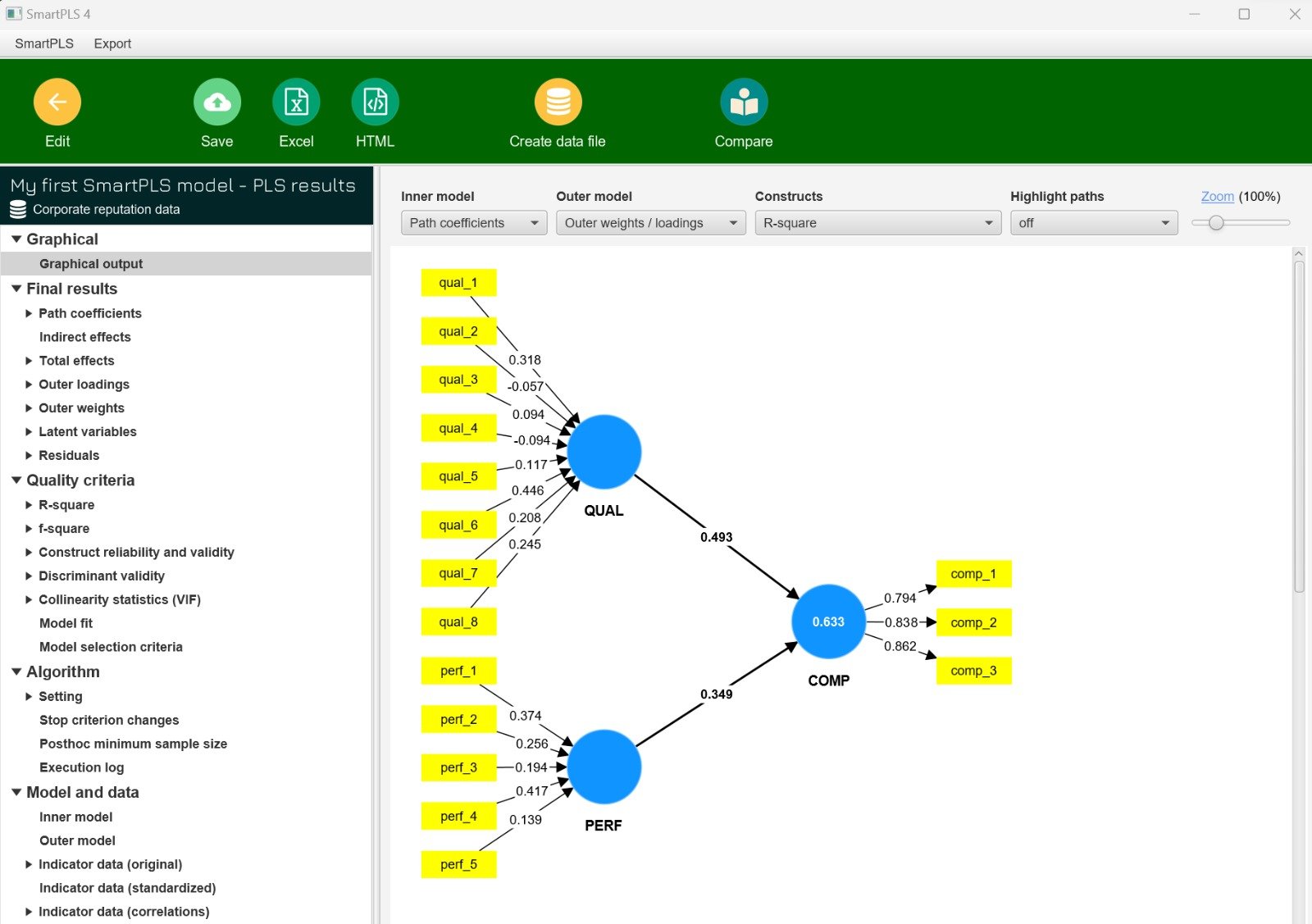Click the Corporate reputation data database icon
1312x924 pixels.
(18, 210)
